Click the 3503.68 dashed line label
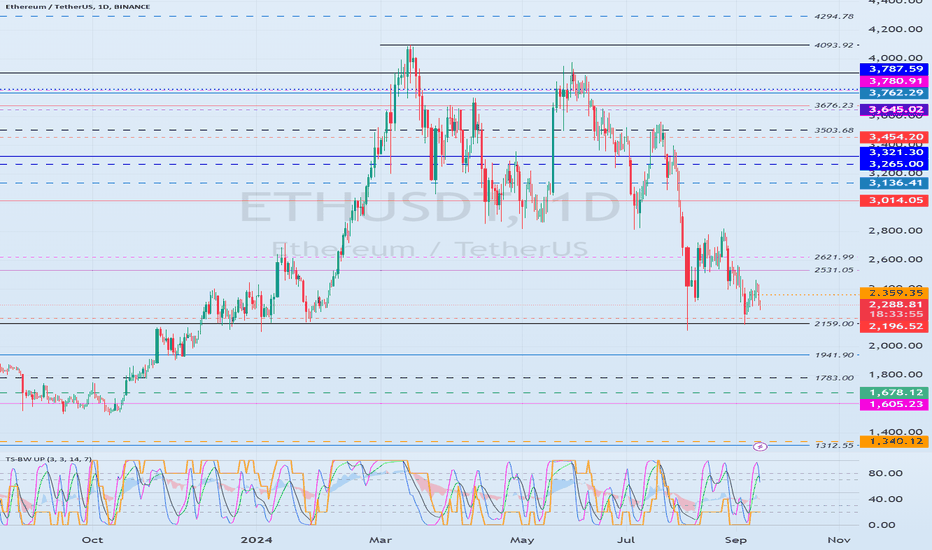 [x=834, y=131]
